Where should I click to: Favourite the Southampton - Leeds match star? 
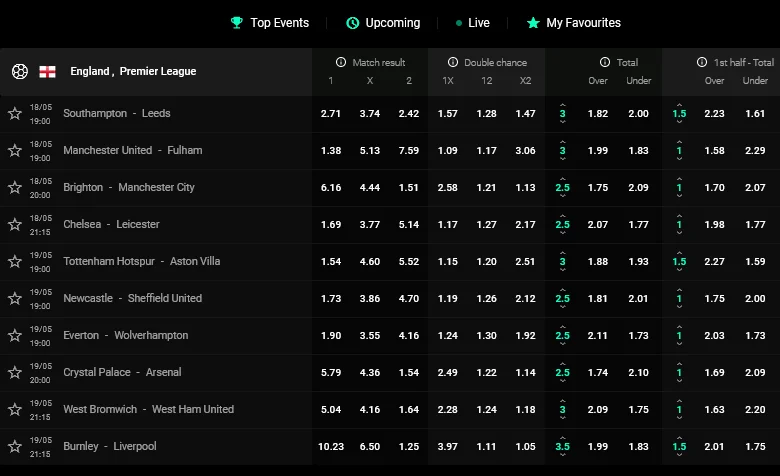(15, 114)
